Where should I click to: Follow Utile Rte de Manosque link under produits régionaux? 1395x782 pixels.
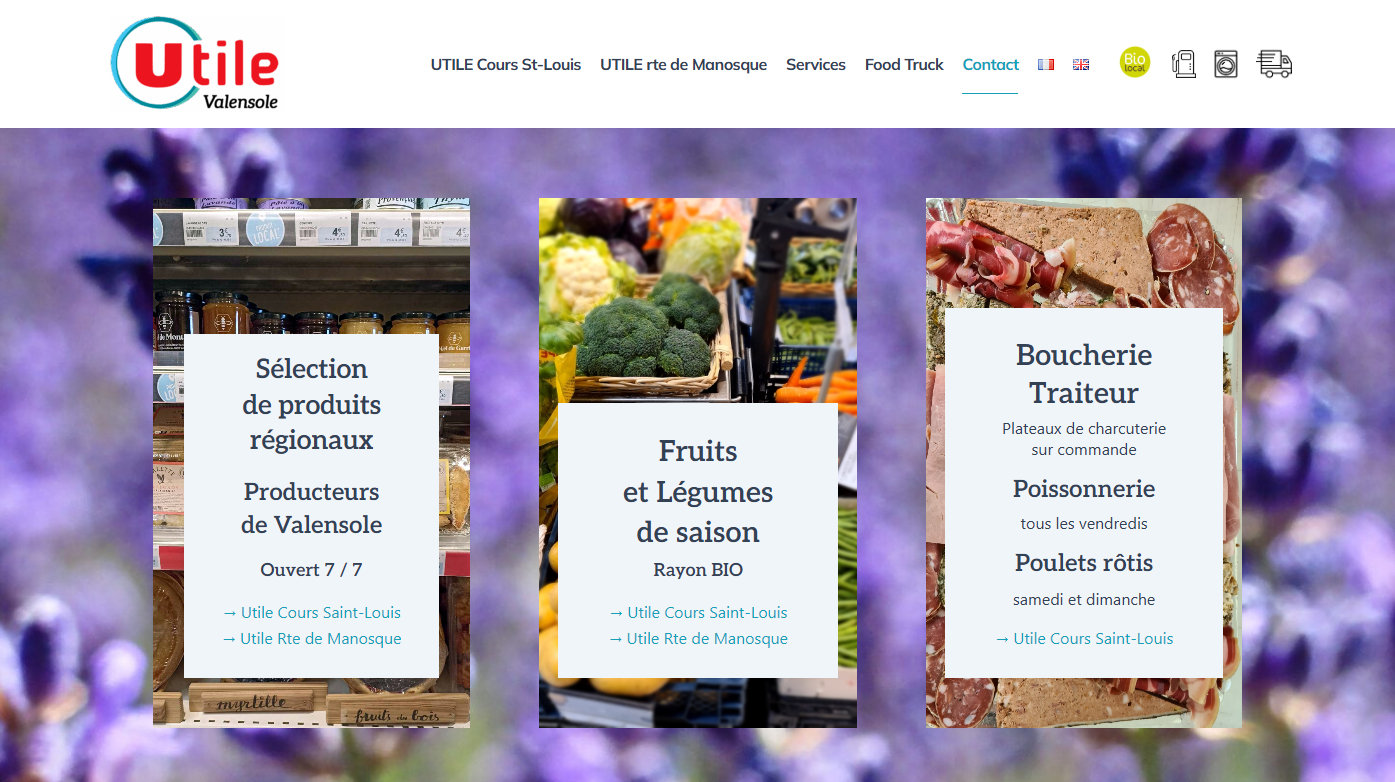tap(312, 639)
